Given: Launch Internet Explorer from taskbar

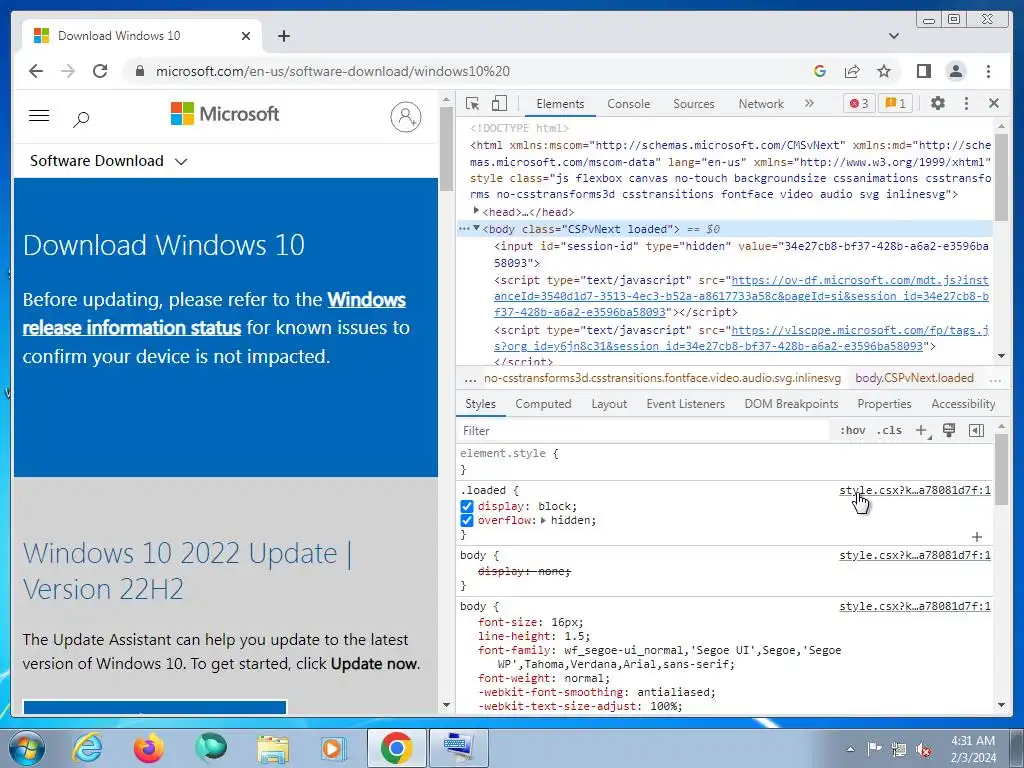Looking at the screenshot, I should click(x=88, y=748).
